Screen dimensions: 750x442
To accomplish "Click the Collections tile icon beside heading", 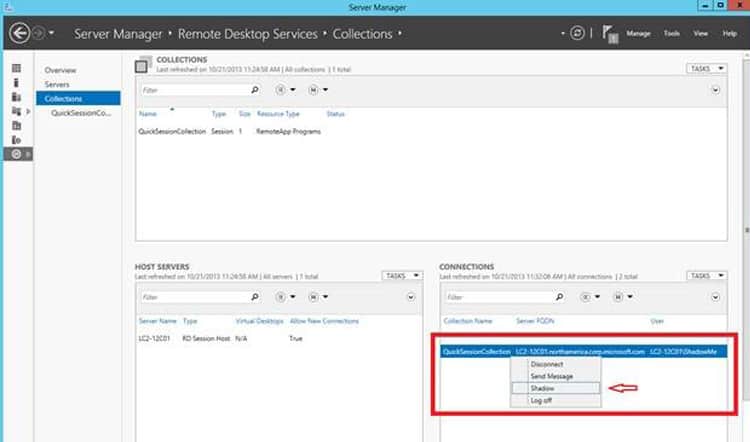I will coord(143,65).
